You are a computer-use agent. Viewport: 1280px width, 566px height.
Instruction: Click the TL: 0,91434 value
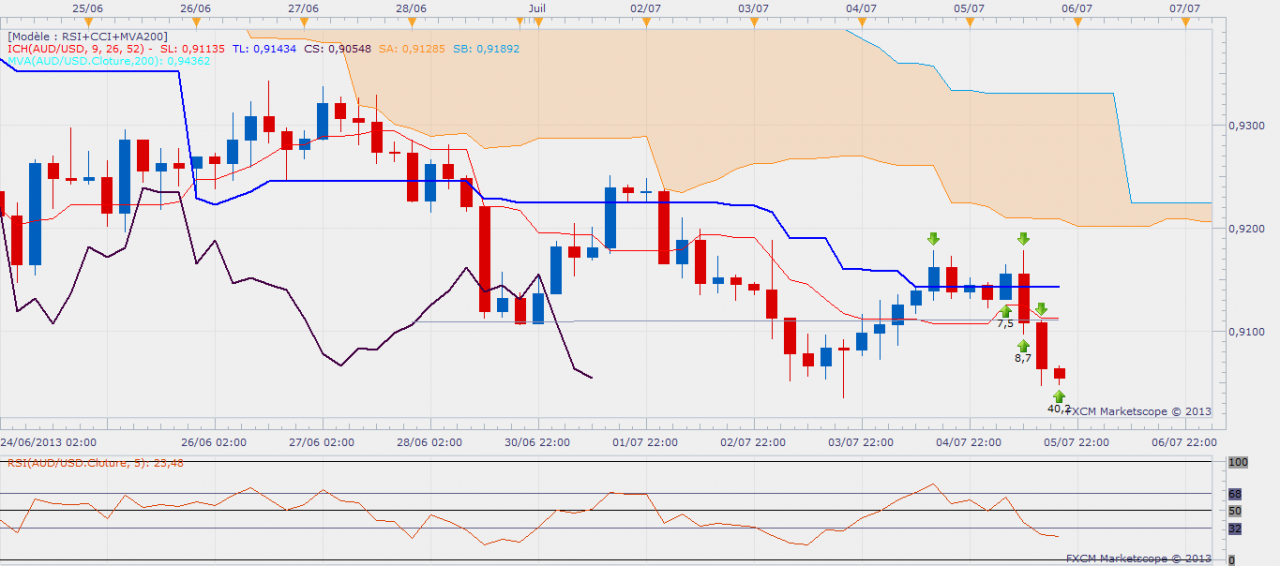[264, 48]
